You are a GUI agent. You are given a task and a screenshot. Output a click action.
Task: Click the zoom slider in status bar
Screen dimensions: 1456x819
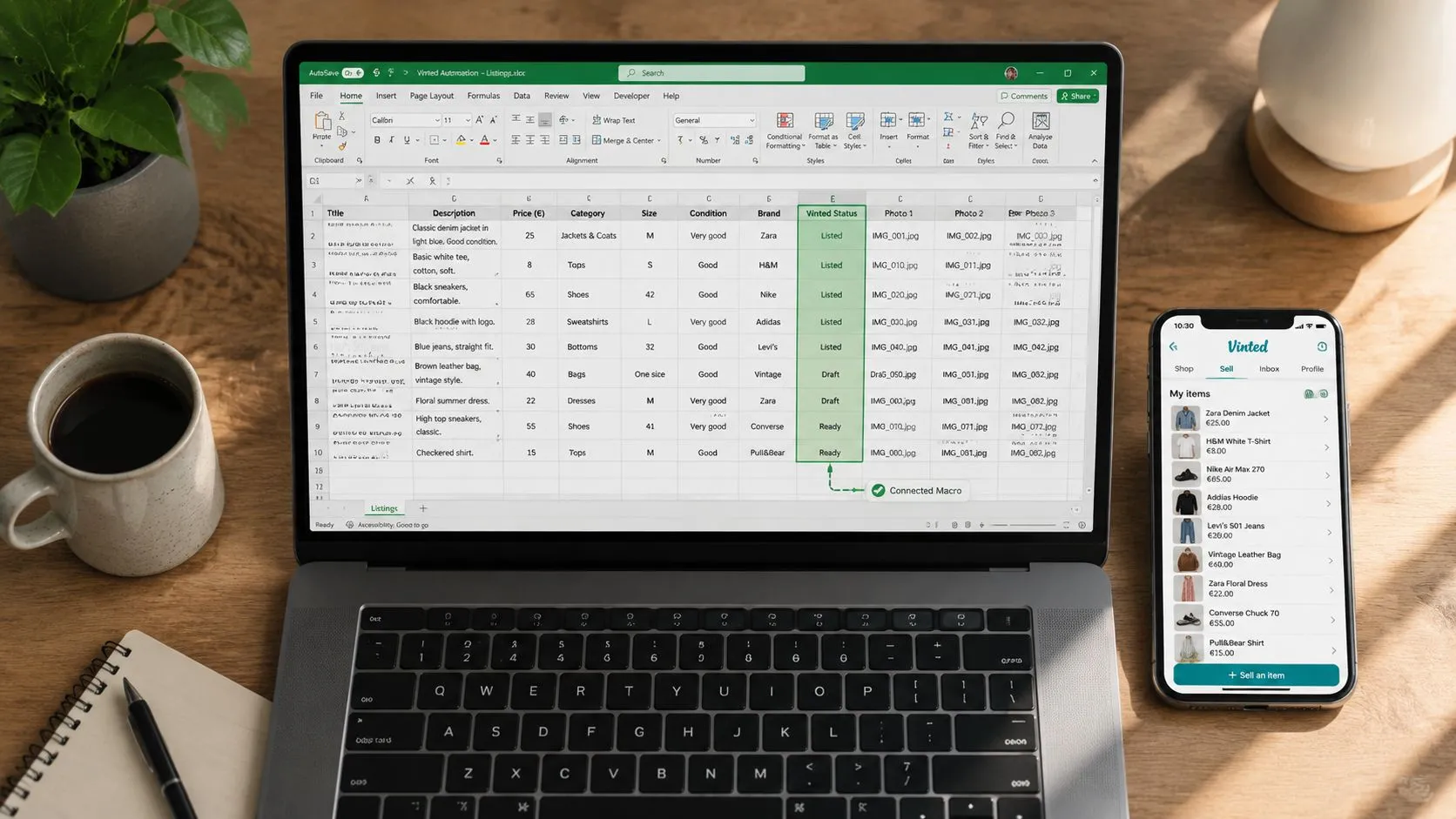pos(1023,525)
